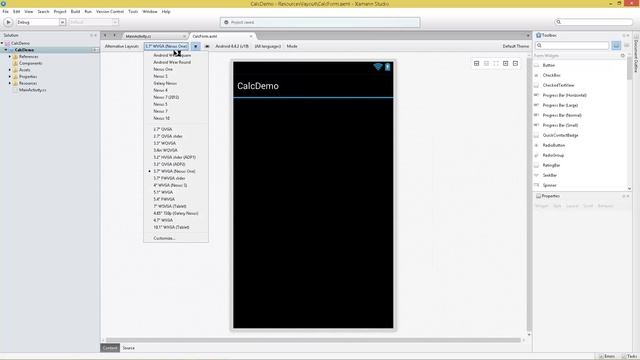The width and height of the screenshot is (640, 360).
Task: Select Progress Bar (Large) in Toolbox
Action: [x=560, y=105]
